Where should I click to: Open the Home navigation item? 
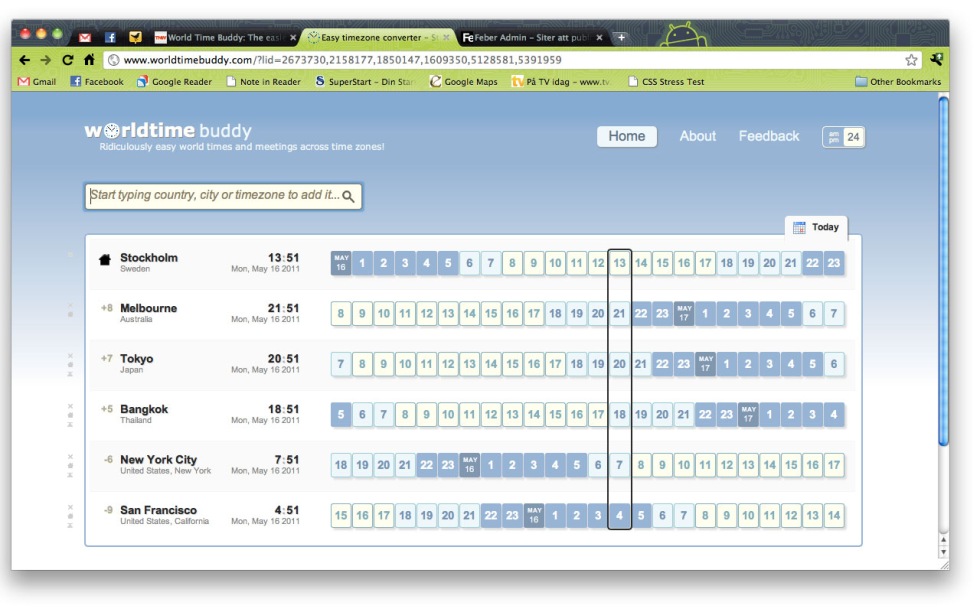click(626, 136)
